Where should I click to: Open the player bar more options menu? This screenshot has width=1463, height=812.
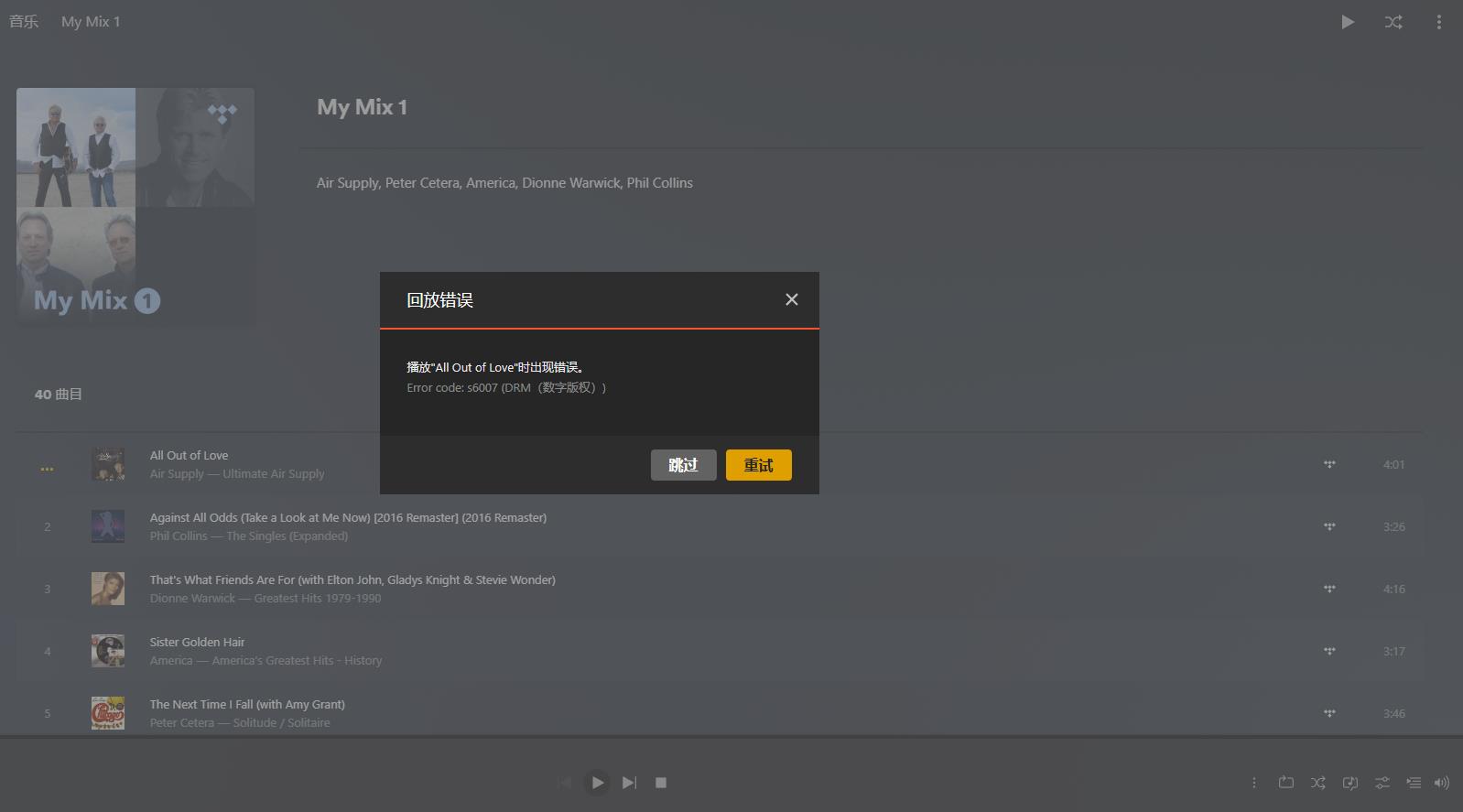[1254, 783]
